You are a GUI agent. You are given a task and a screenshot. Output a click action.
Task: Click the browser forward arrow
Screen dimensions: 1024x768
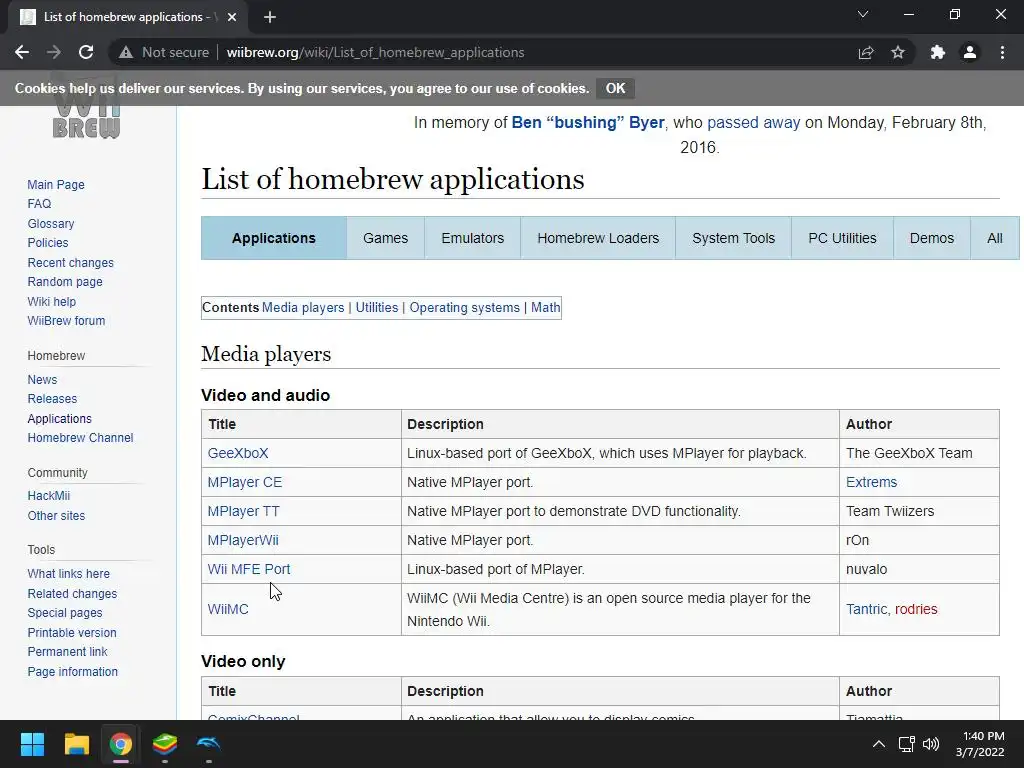pyautogui.click(x=54, y=52)
